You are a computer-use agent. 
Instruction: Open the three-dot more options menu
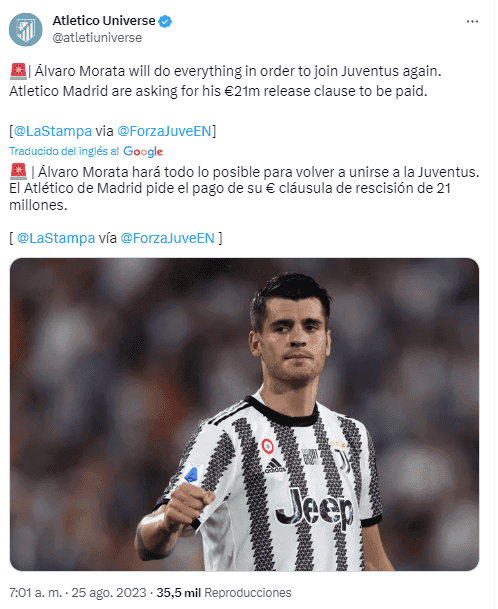click(x=472, y=21)
